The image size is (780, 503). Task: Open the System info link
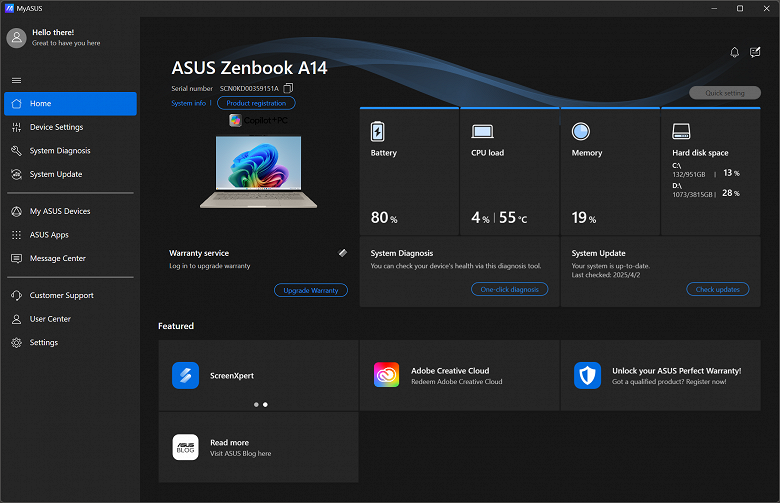[x=189, y=103]
